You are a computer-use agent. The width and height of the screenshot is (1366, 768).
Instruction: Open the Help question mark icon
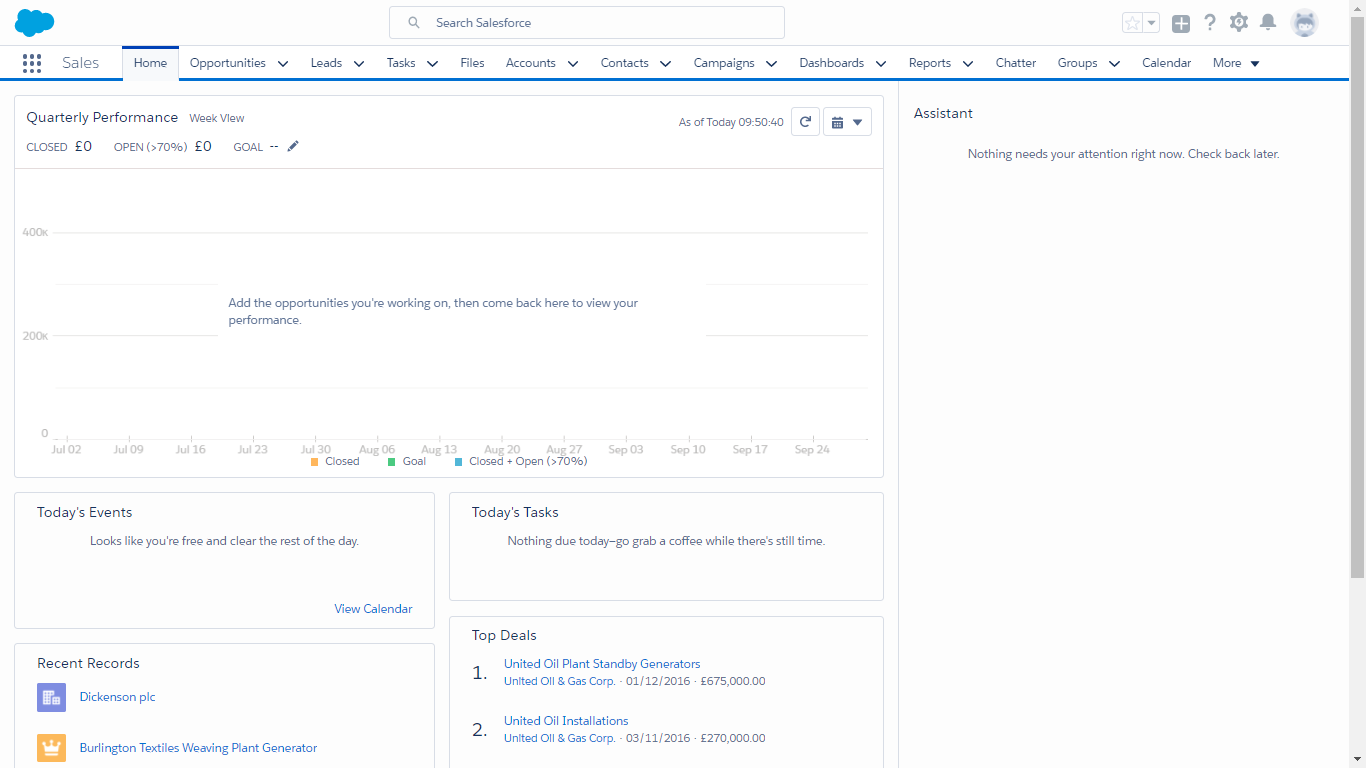pyautogui.click(x=1210, y=22)
